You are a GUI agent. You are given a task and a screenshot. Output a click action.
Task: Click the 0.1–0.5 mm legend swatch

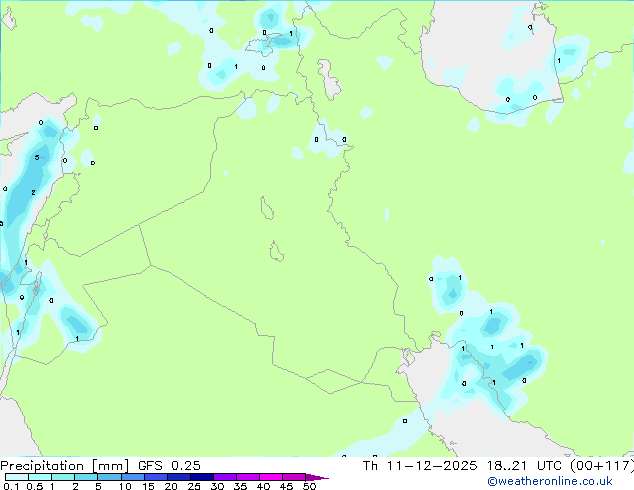click(17, 477)
